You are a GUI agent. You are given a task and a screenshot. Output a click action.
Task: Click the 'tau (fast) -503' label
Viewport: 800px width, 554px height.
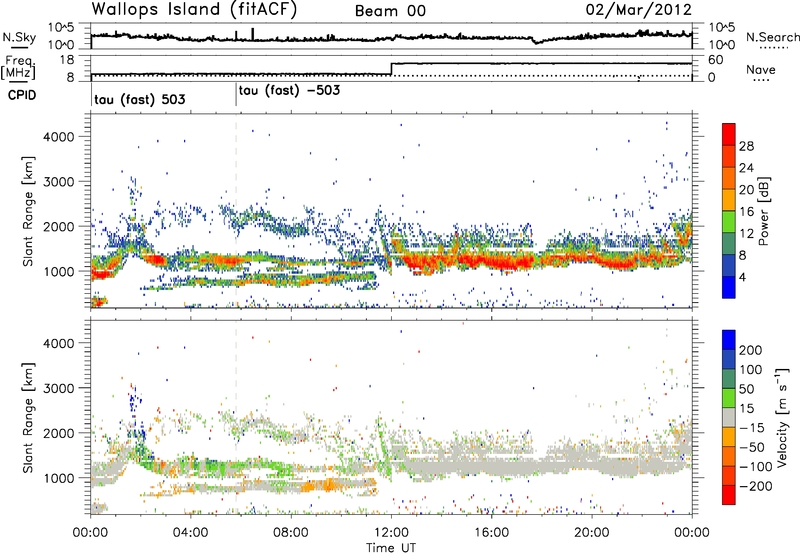click(289, 90)
